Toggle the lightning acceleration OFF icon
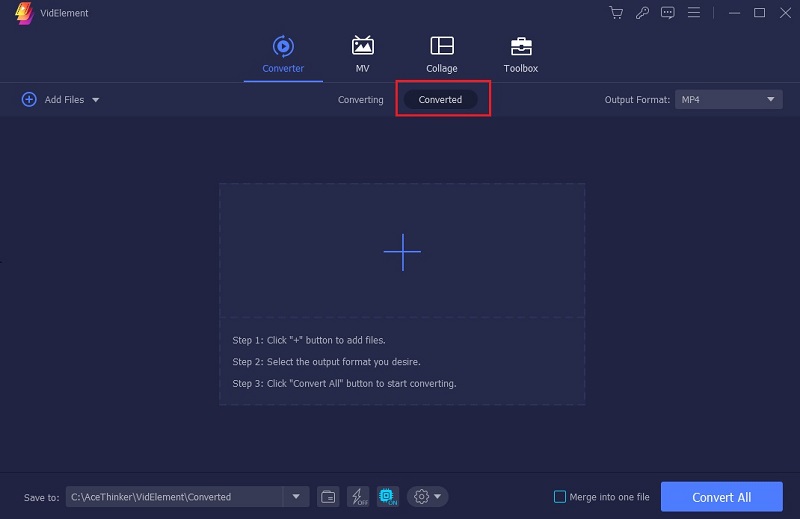This screenshot has height=519, width=800. click(358, 497)
